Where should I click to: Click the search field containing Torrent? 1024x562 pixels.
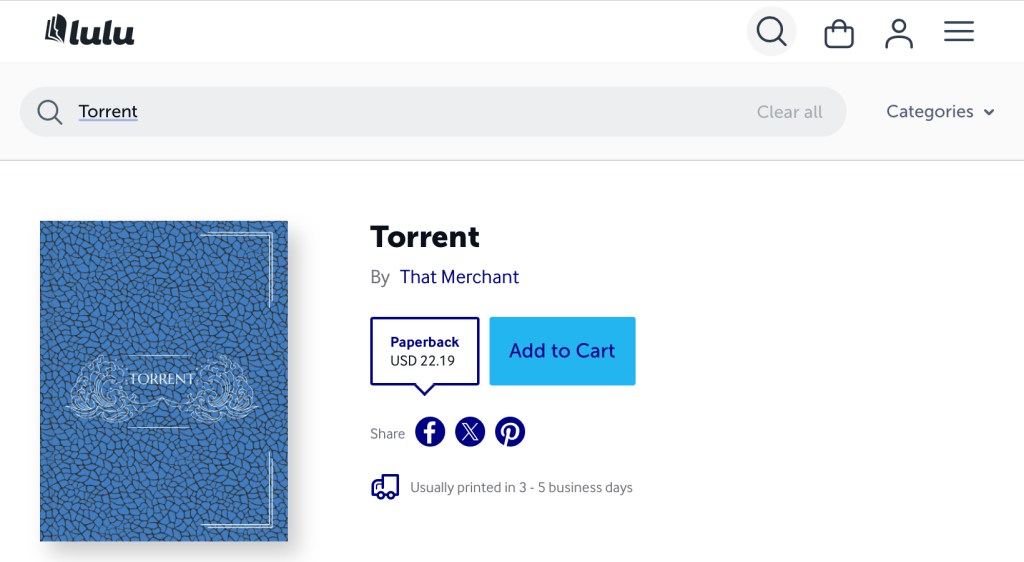coord(400,112)
